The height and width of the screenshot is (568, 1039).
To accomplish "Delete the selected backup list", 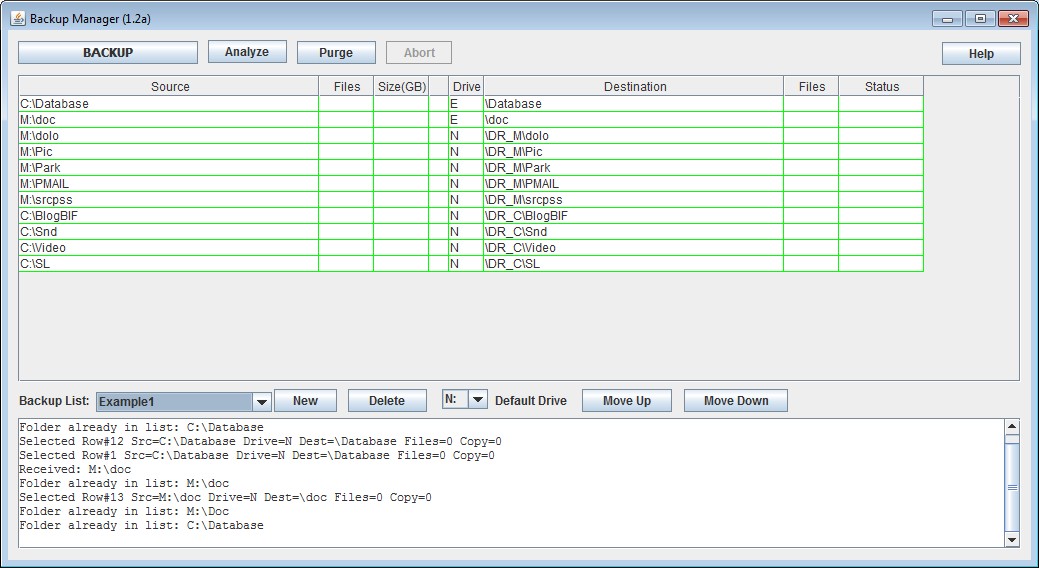I will point(386,401).
